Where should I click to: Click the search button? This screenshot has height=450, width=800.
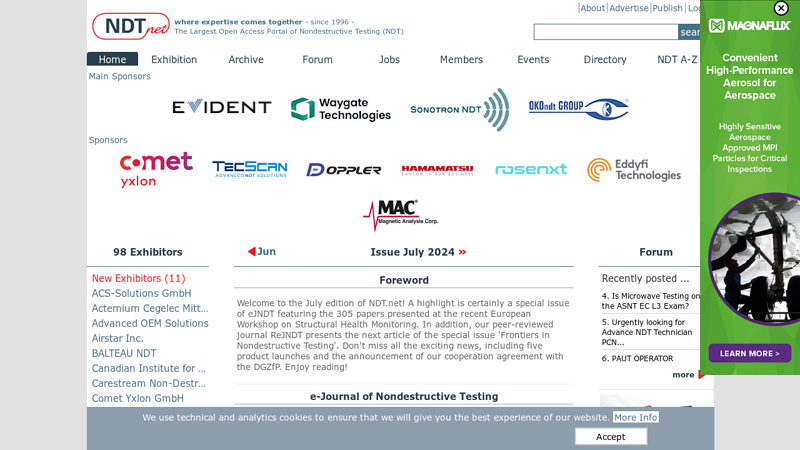689,32
